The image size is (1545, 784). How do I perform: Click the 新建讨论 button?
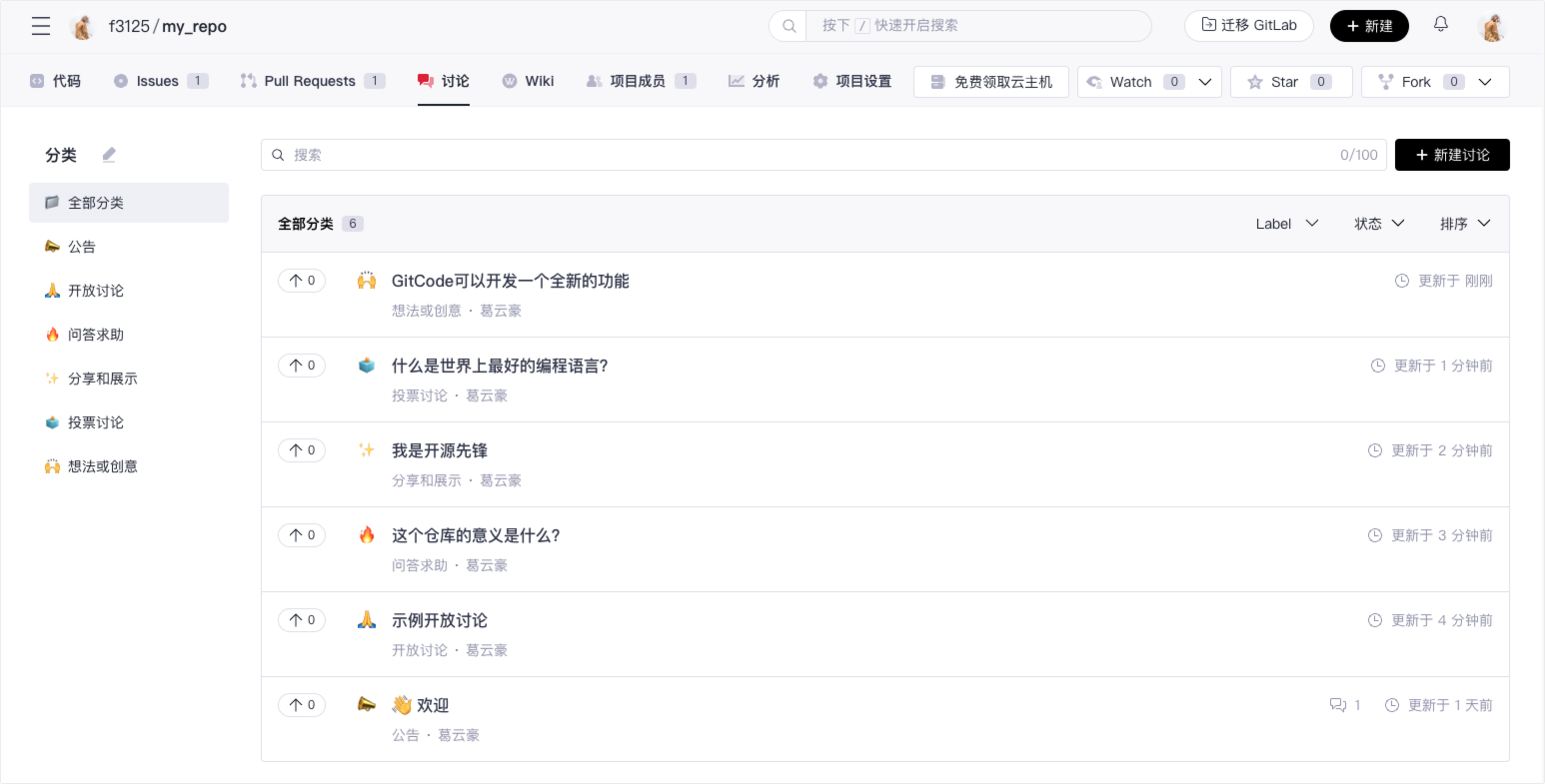pos(1451,155)
